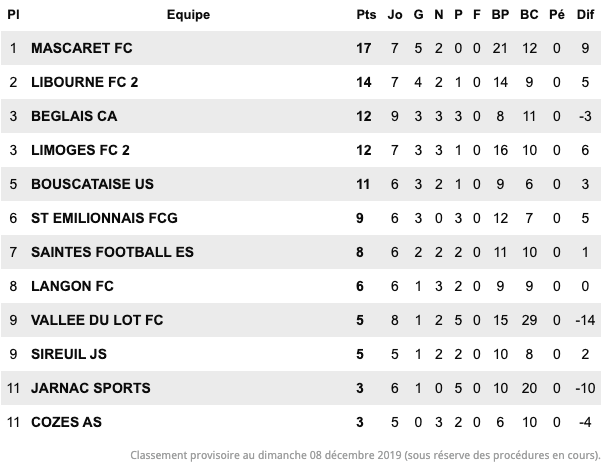Click the Pts column header
The height and width of the screenshot is (470, 610).
(x=366, y=15)
